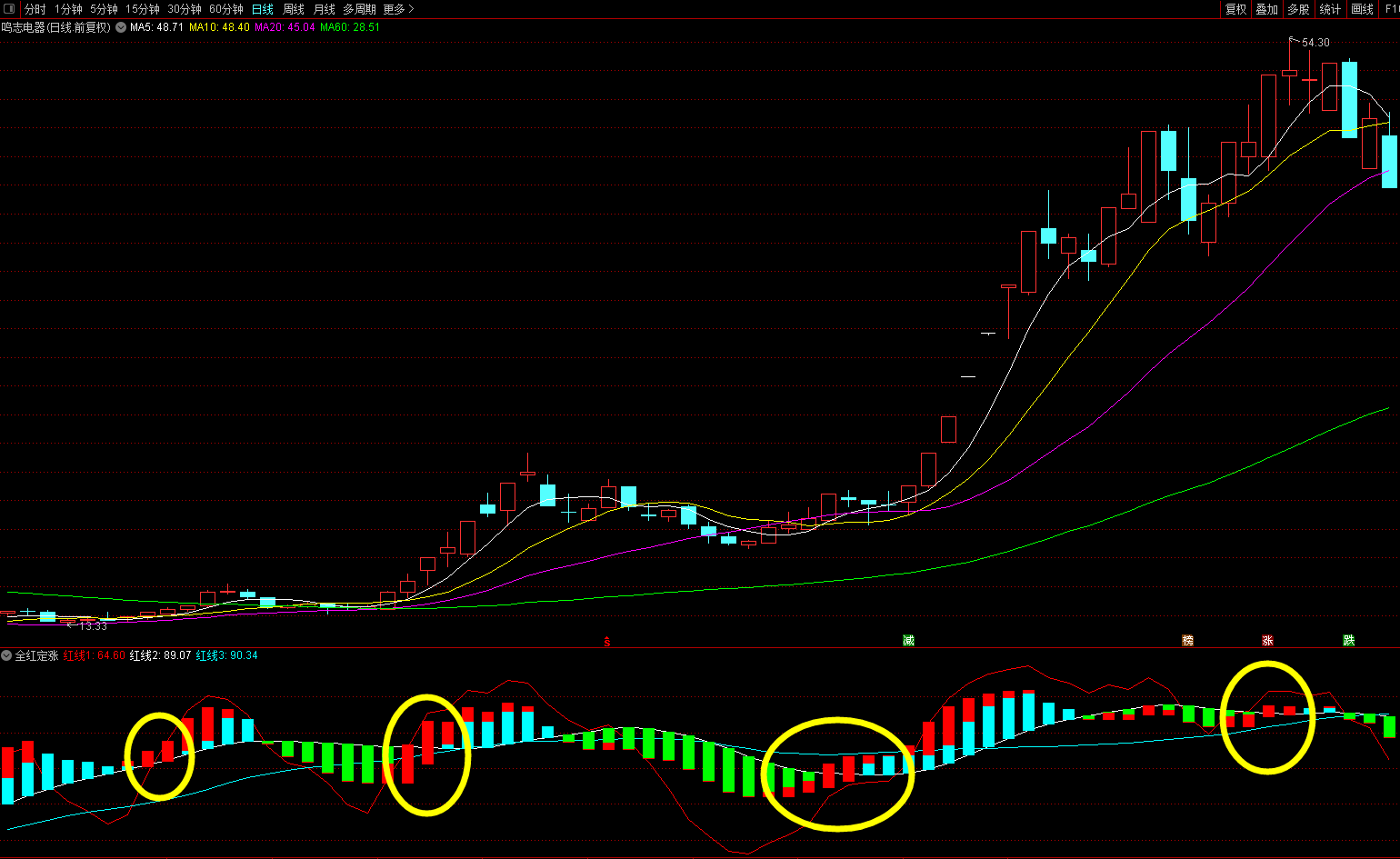1400x859 pixels.
Task: Click the 鸣志电器(日线.前复权) chart title
Action: click(x=56, y=27)
